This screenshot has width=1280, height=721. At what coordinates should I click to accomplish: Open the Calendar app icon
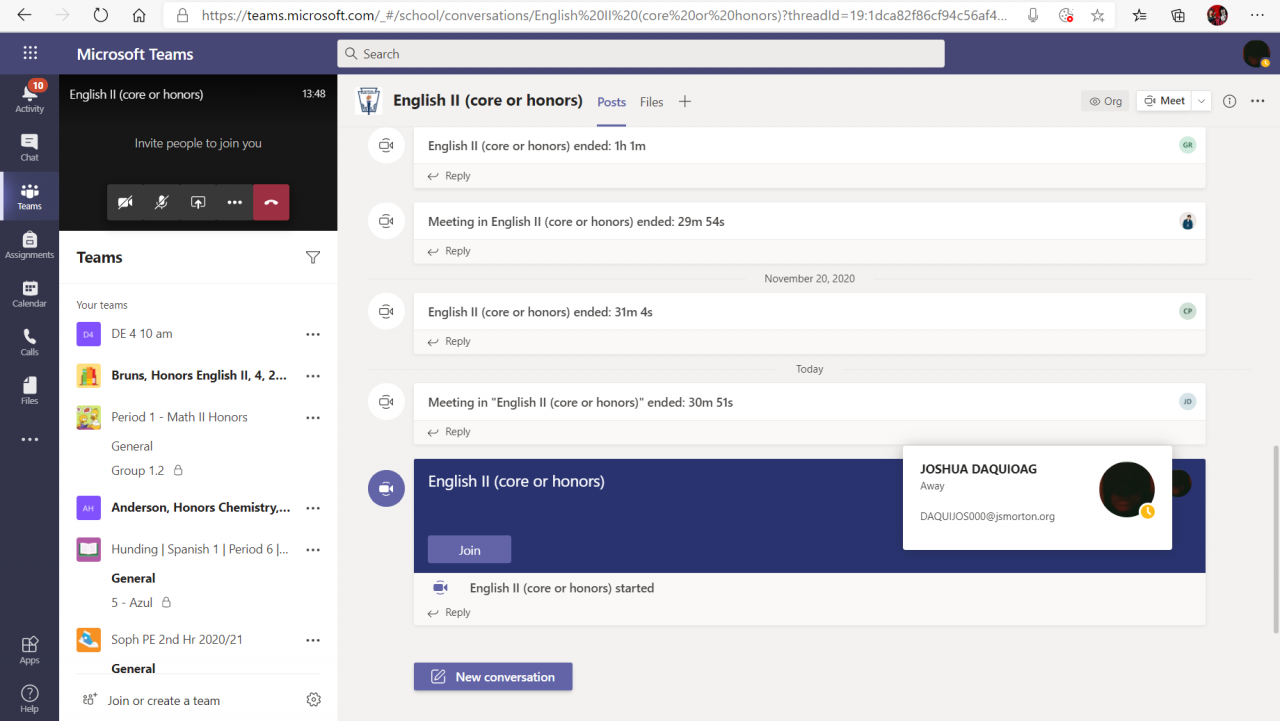(29, 293)
